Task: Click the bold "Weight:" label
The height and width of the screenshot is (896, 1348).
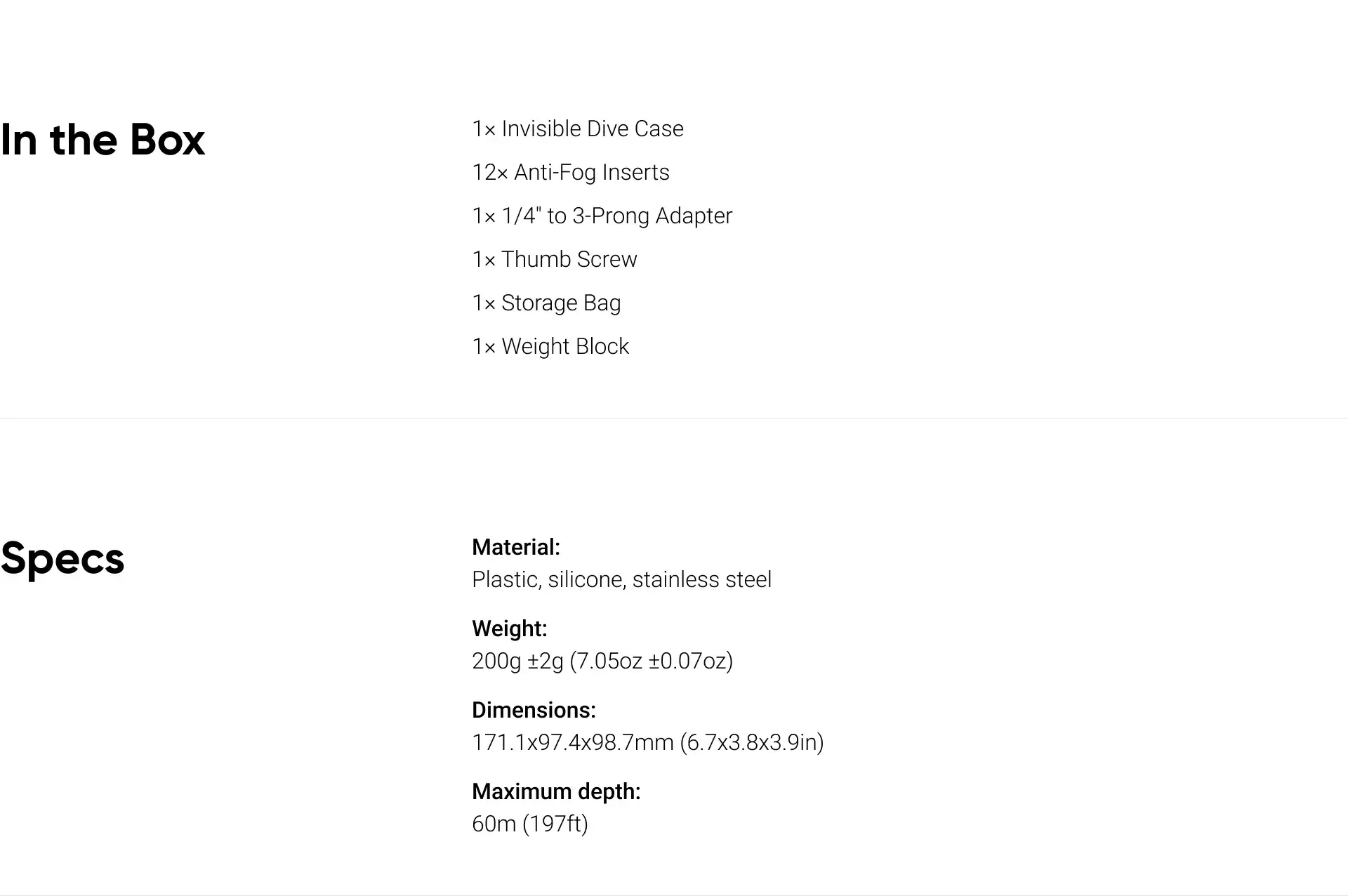Action: pos(509,629)
